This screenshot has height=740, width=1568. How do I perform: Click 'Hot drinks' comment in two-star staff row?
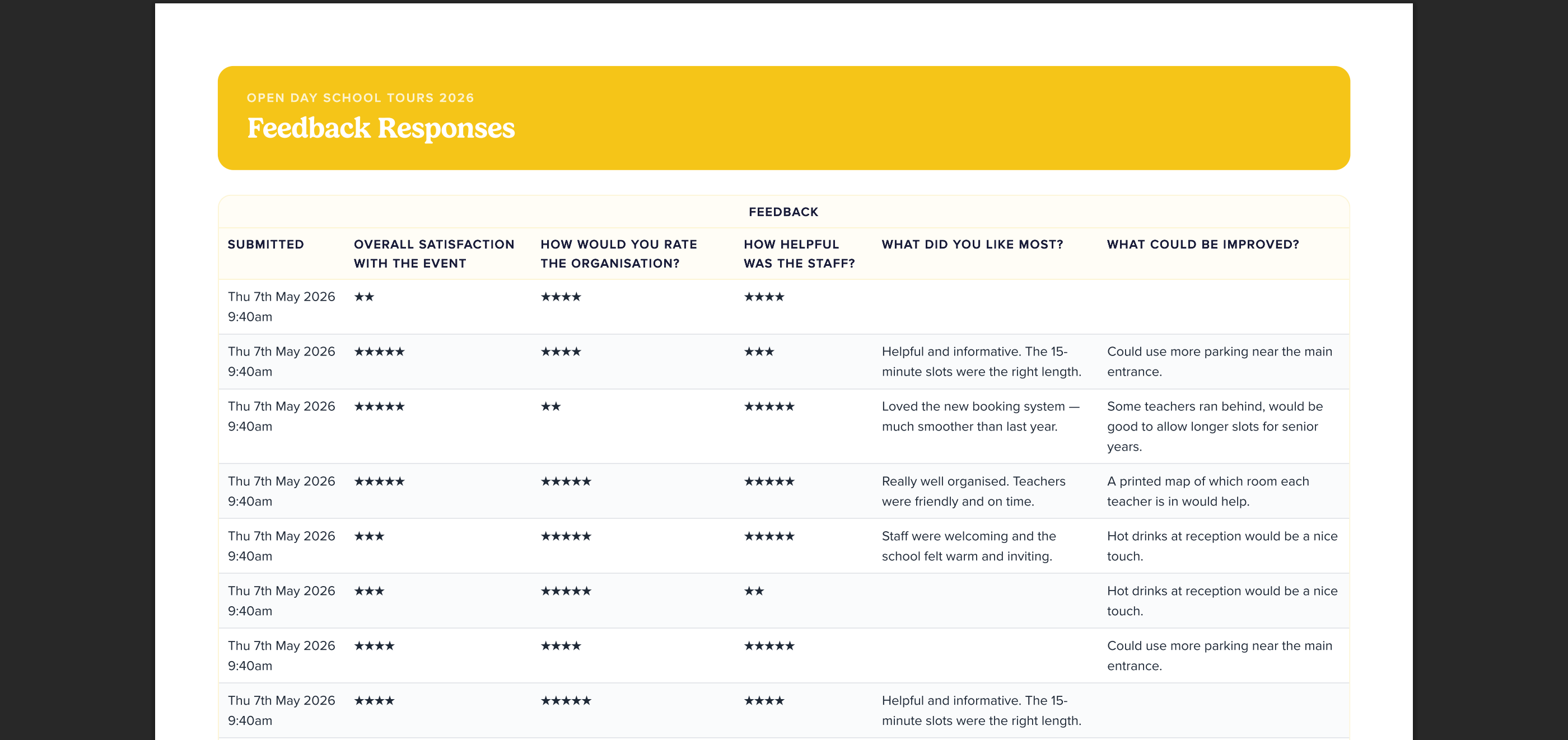coord(1222,601)
